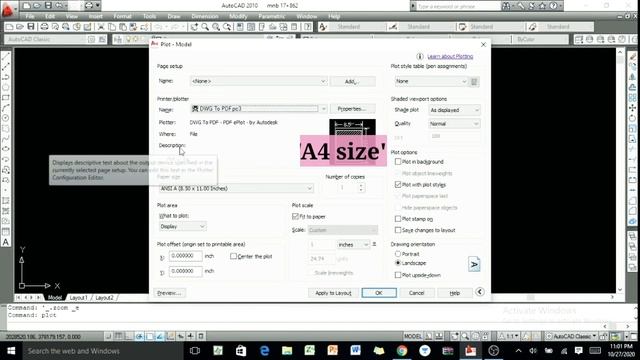The image size is (640, 360).
Task: Click the Copy icon in the standard toolbar
Action: point(112,27)
